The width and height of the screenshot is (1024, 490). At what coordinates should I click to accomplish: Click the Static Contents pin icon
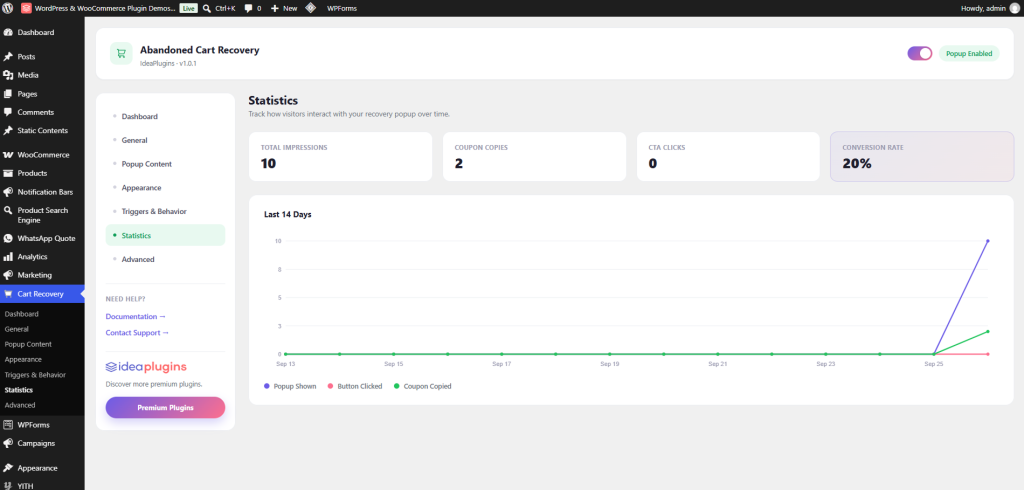point(8,131)
